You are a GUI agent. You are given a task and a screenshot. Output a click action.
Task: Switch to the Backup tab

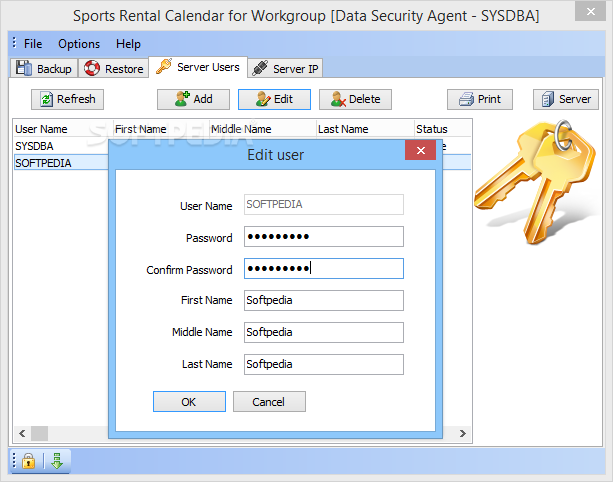[x=44, y=68]
